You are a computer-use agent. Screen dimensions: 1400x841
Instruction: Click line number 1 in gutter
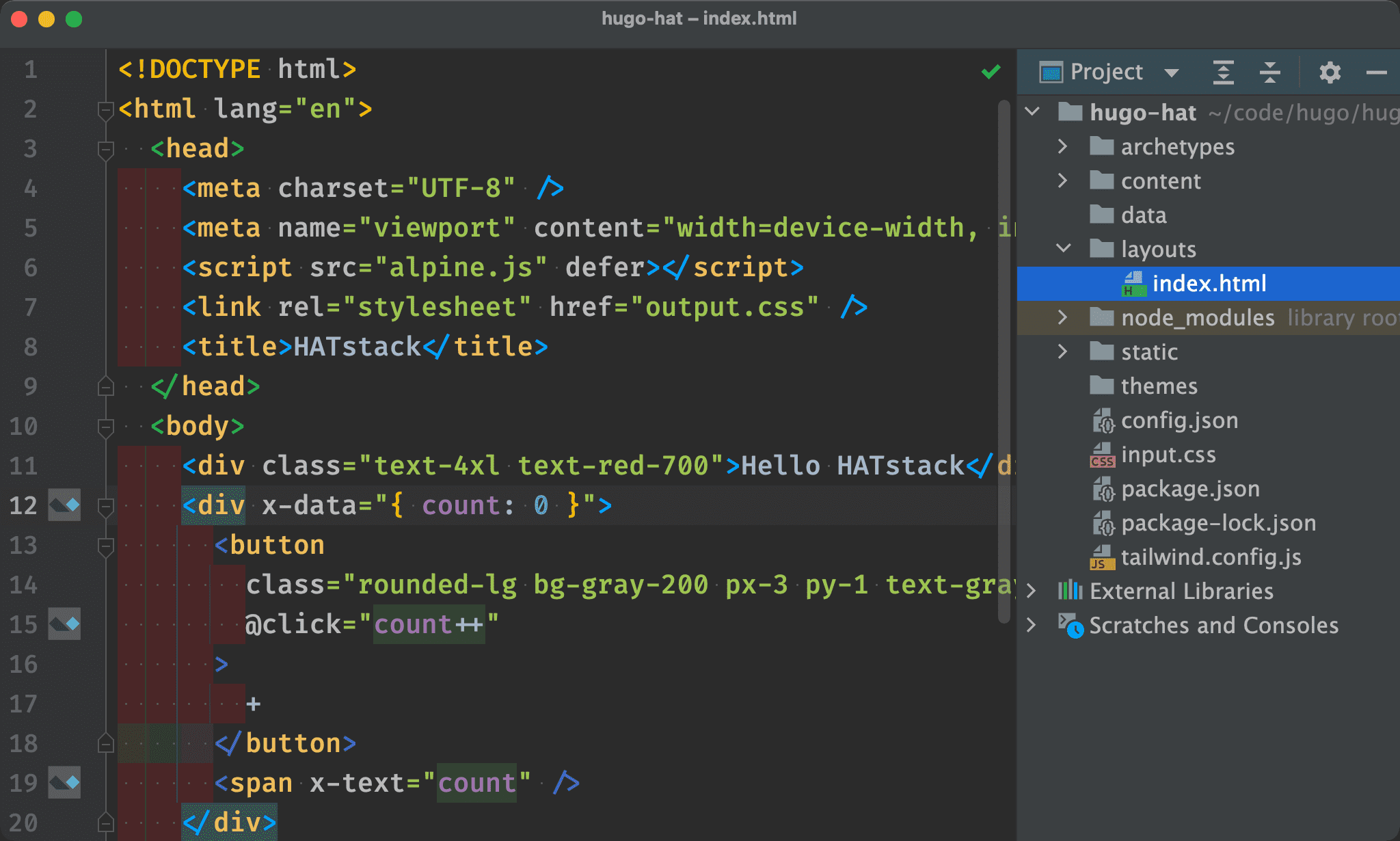coord(31,69)
